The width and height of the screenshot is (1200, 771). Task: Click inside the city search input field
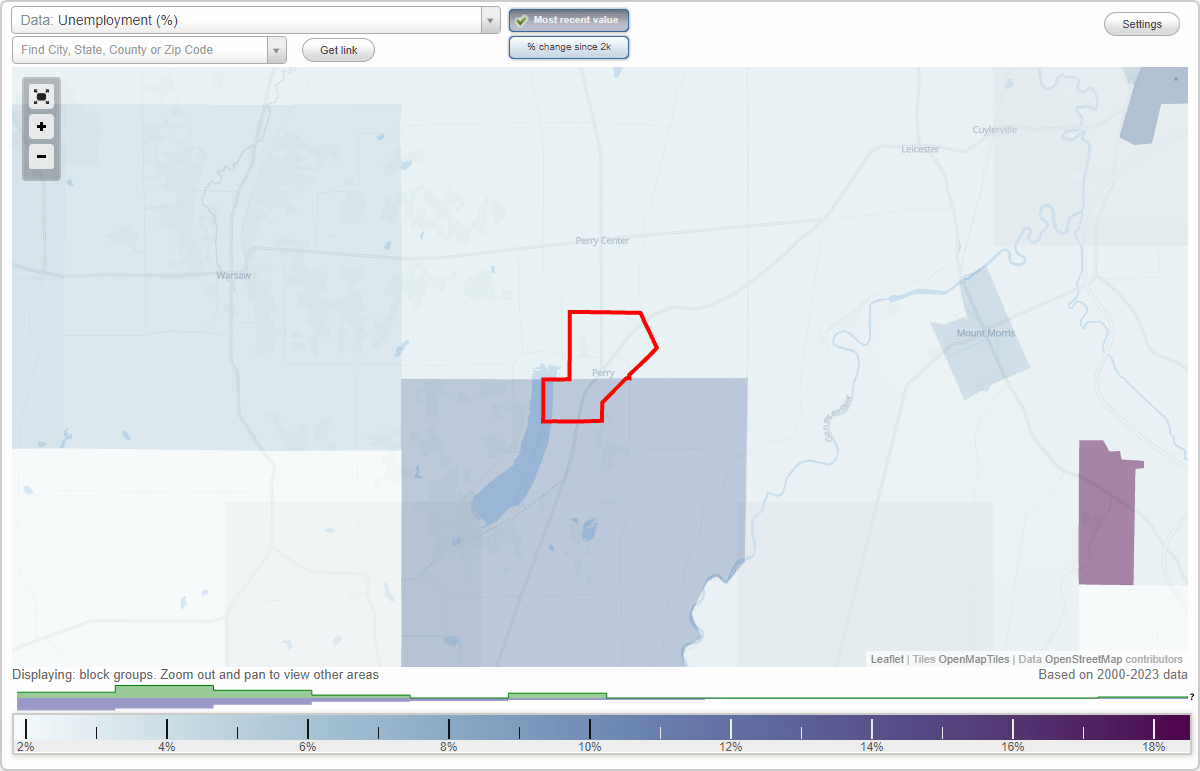tap(140, 49)
